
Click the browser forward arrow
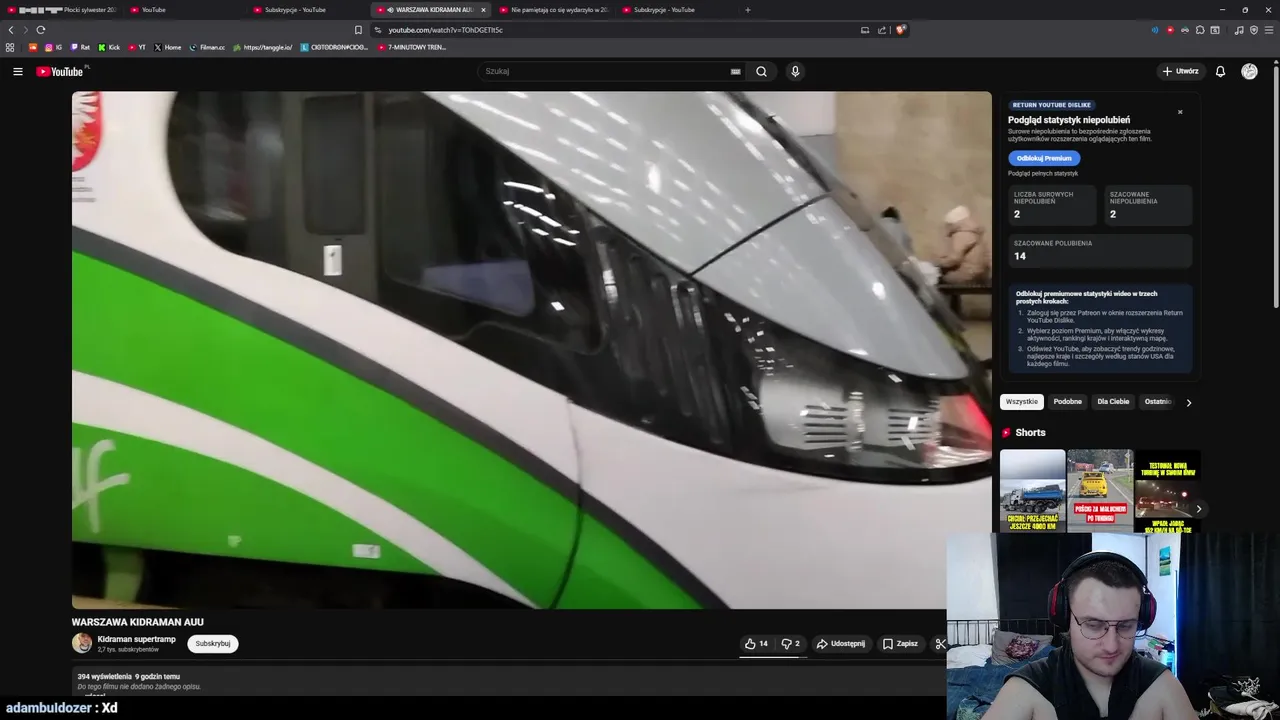[25, 30]
